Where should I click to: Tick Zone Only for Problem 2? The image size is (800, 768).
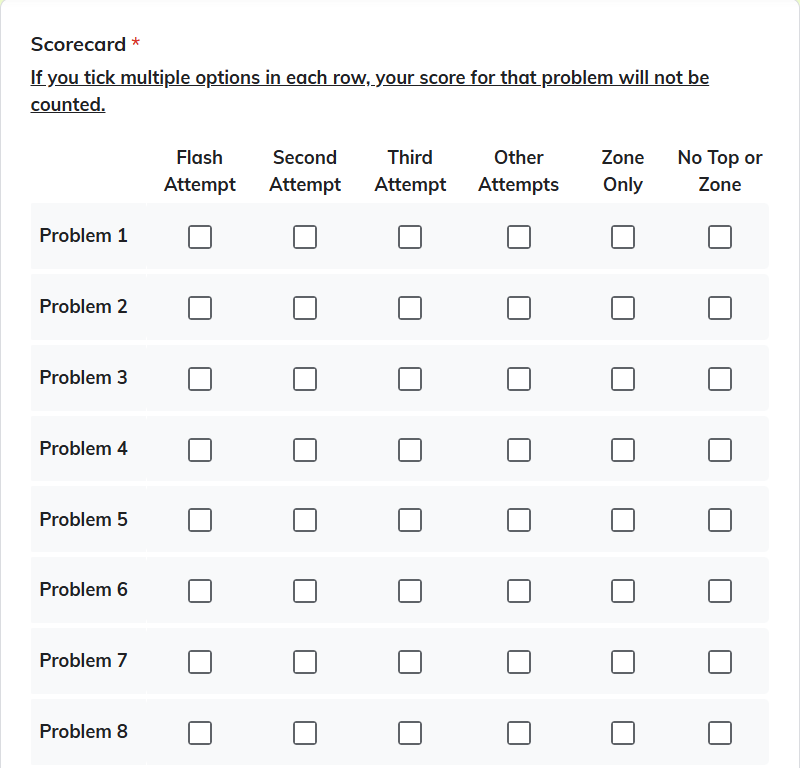[x=623, y=308]
